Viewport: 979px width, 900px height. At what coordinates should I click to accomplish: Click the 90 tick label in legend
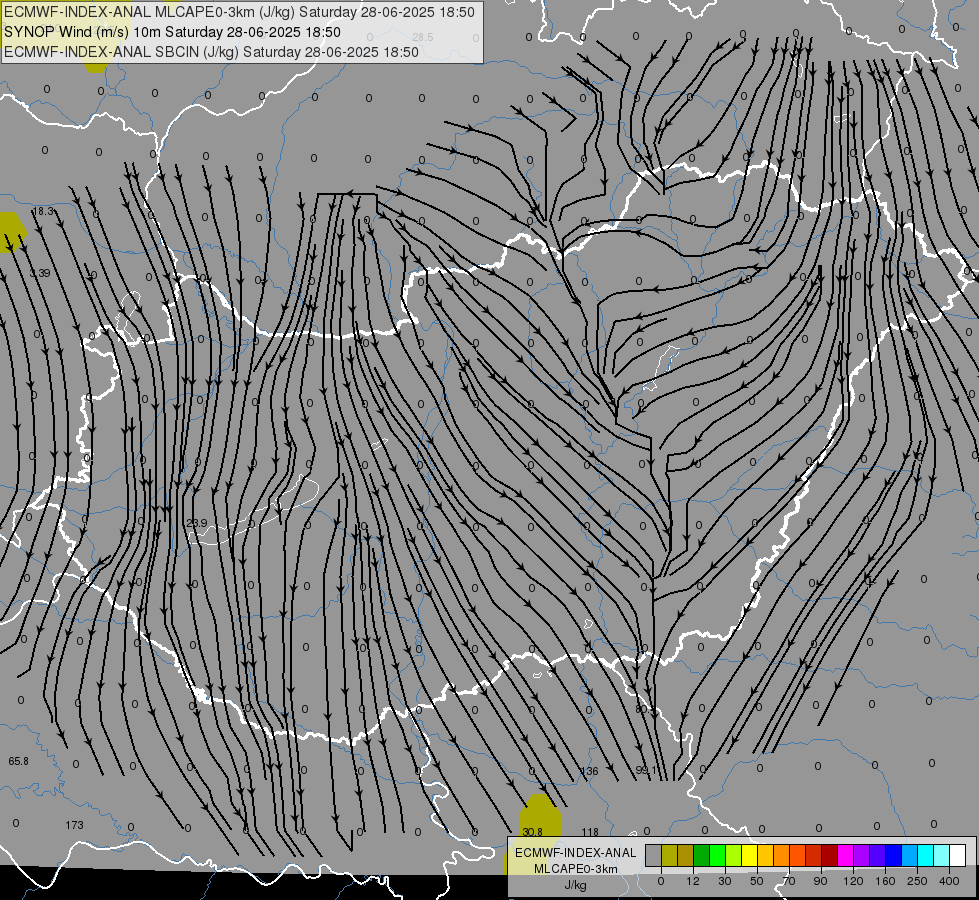820,881
